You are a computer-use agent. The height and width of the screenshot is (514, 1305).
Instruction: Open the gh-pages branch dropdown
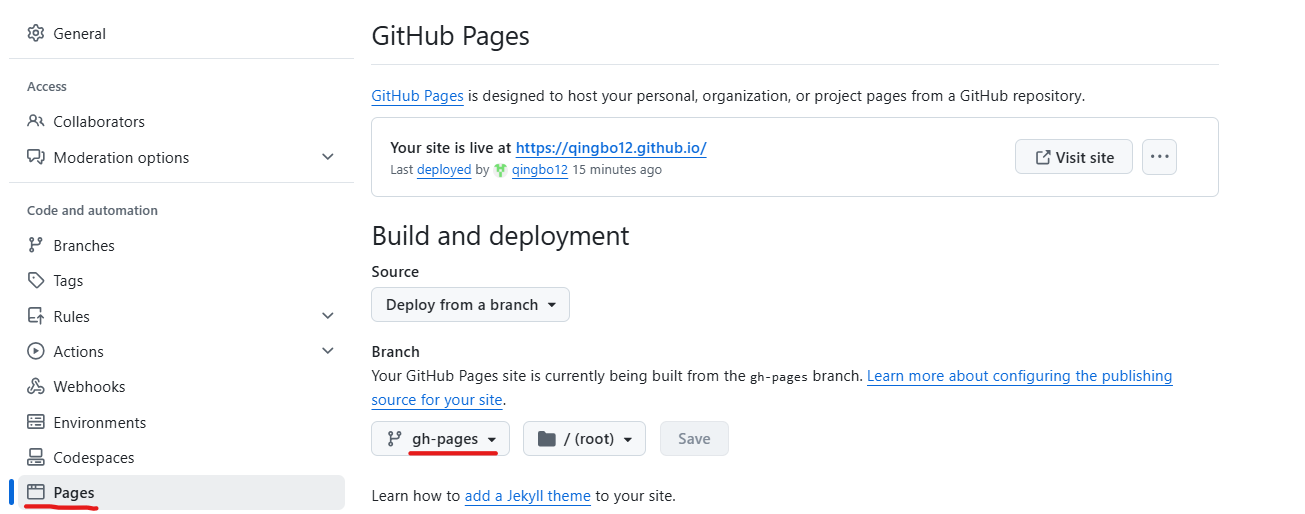[x=440, y=439]
